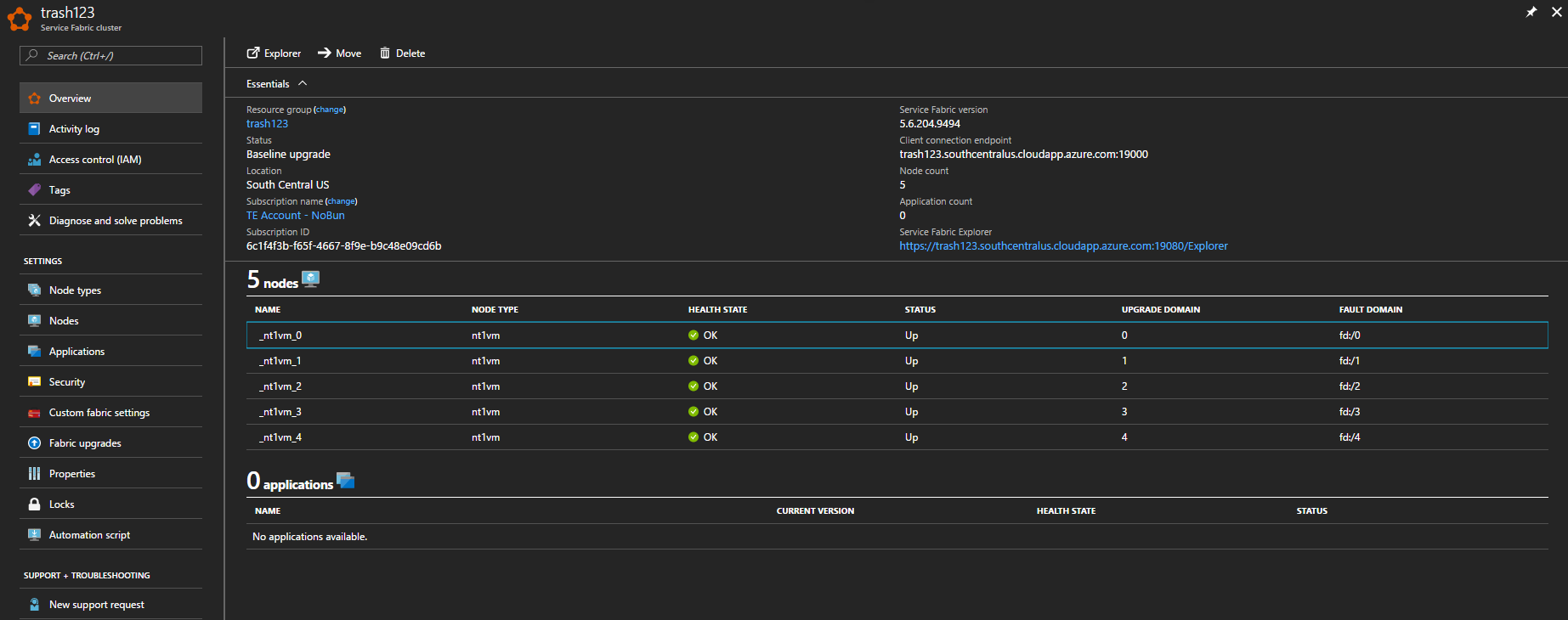Open Node types settings
The height and width of the screenshot is (620, 1568).
click(110, 290)
